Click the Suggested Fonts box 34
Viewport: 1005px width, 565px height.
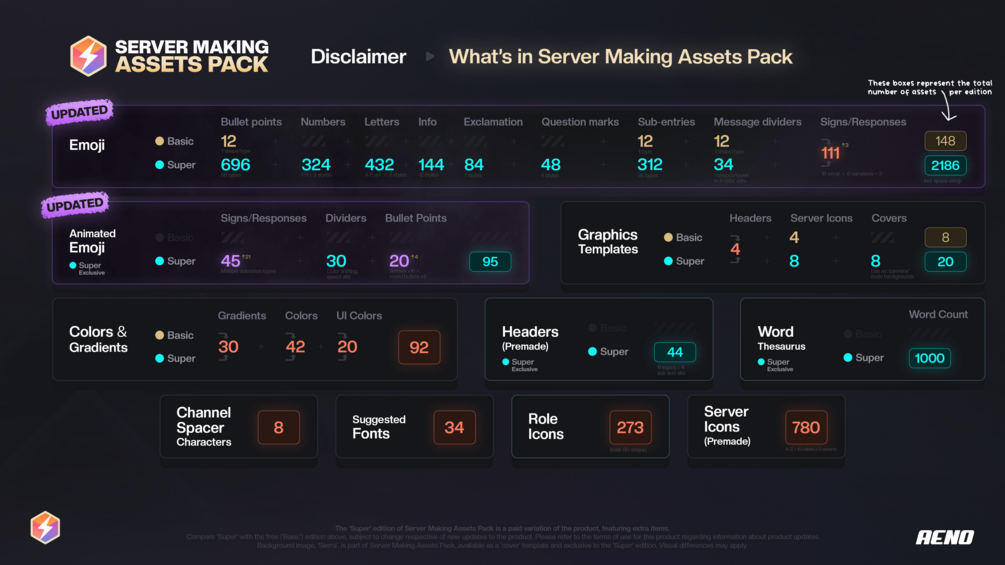[454, 427]
